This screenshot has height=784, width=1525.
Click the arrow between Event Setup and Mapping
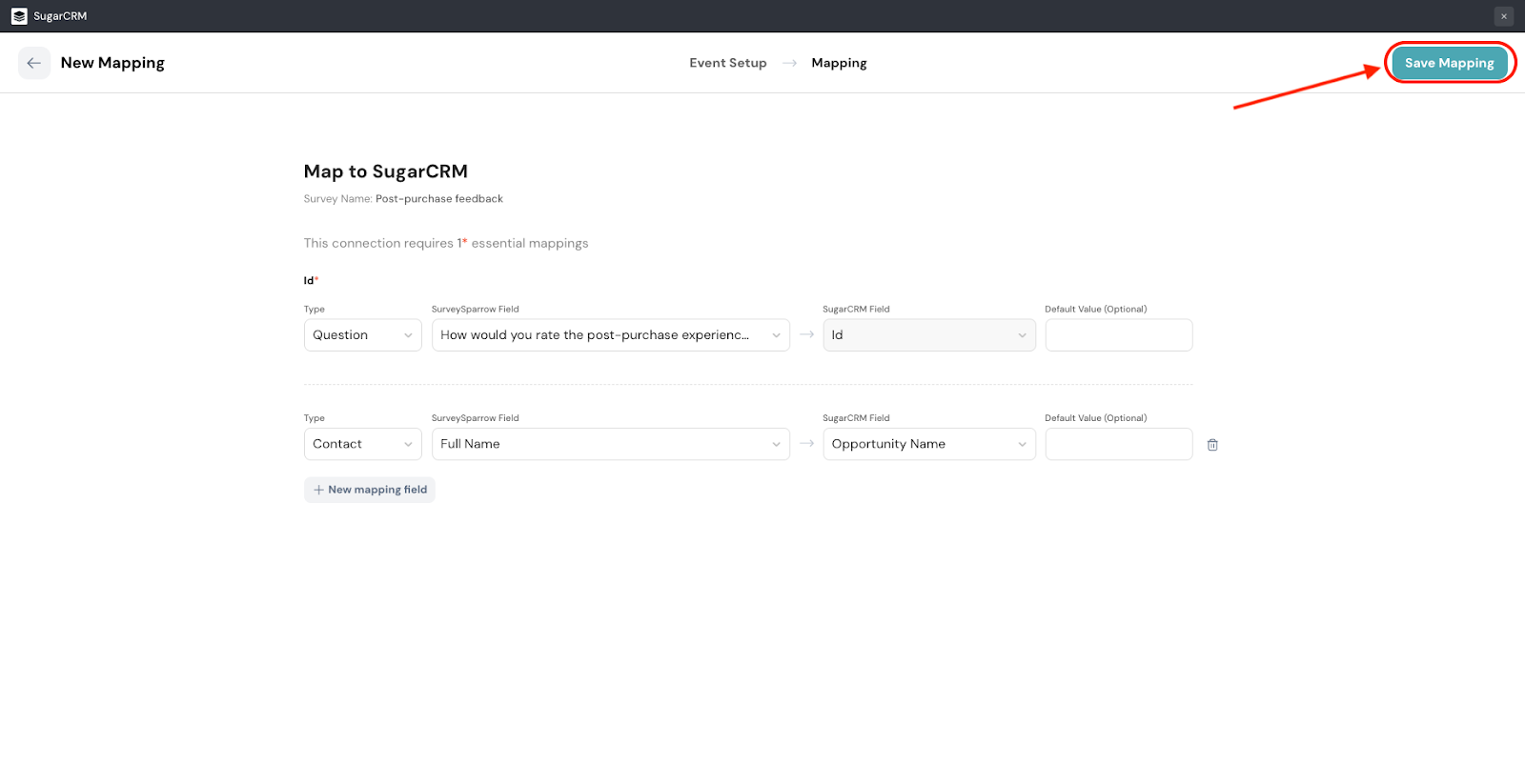[x=789, y=63]
